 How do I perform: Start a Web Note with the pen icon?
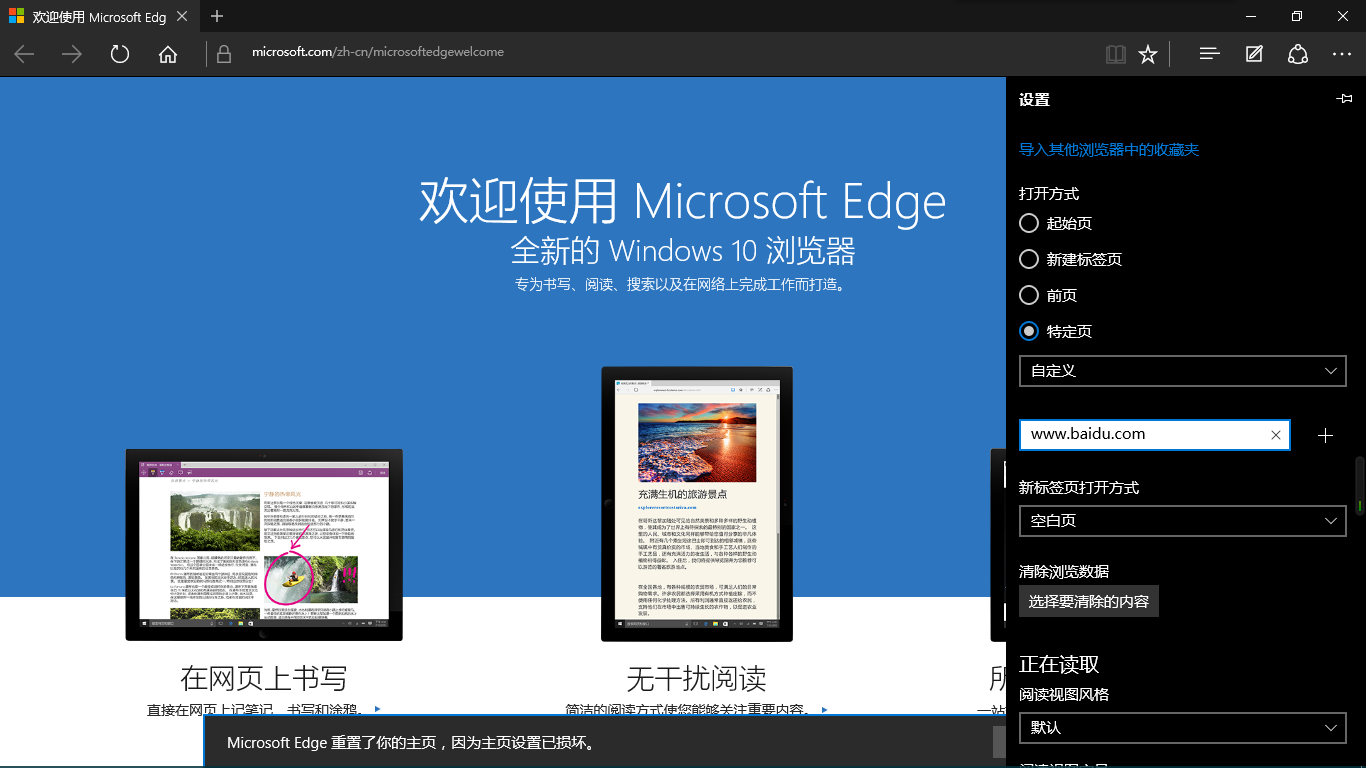tap(1253, 54)
